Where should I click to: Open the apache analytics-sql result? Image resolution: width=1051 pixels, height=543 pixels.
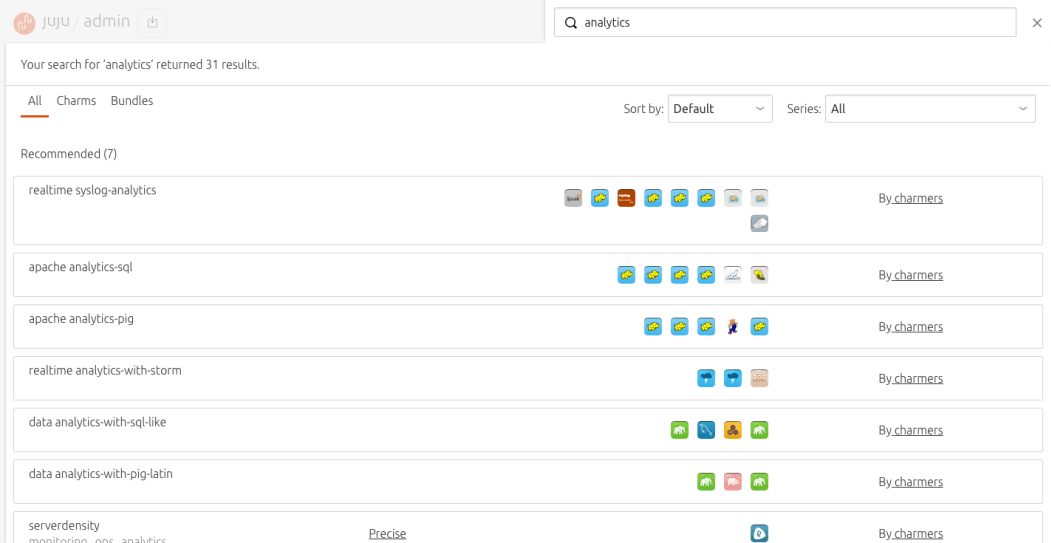528,275
